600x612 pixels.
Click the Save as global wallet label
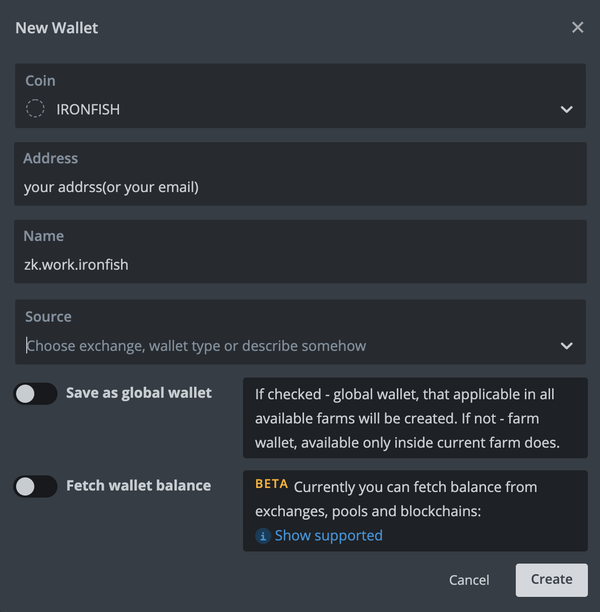(x=138, y=393)
